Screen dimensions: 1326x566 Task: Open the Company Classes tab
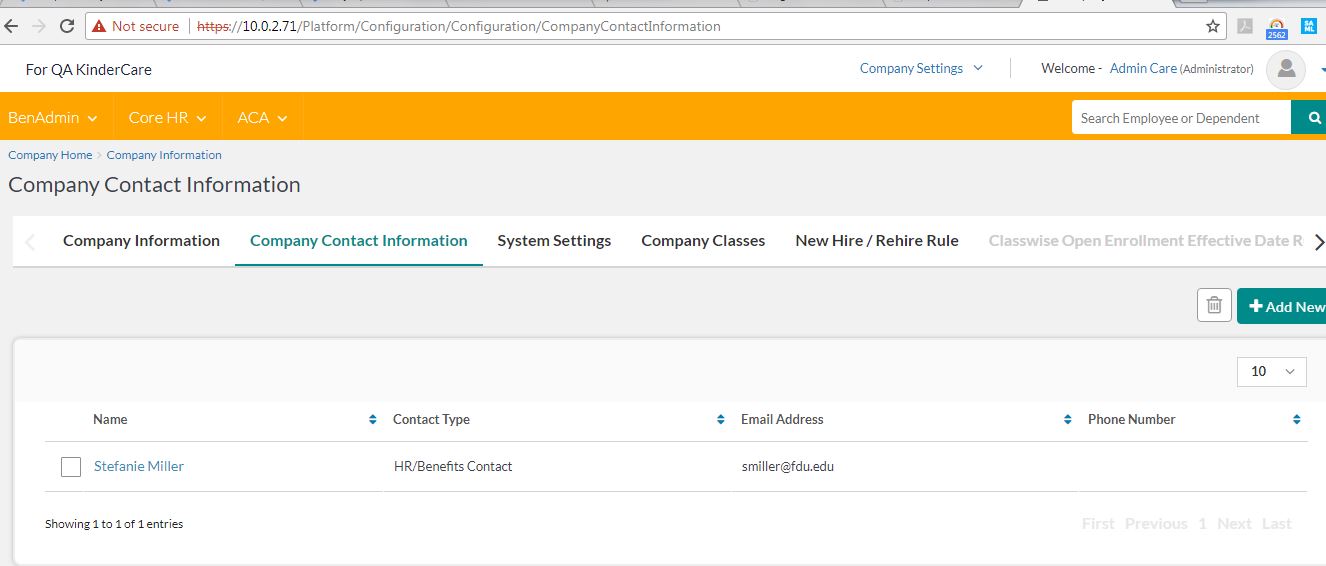703,241
